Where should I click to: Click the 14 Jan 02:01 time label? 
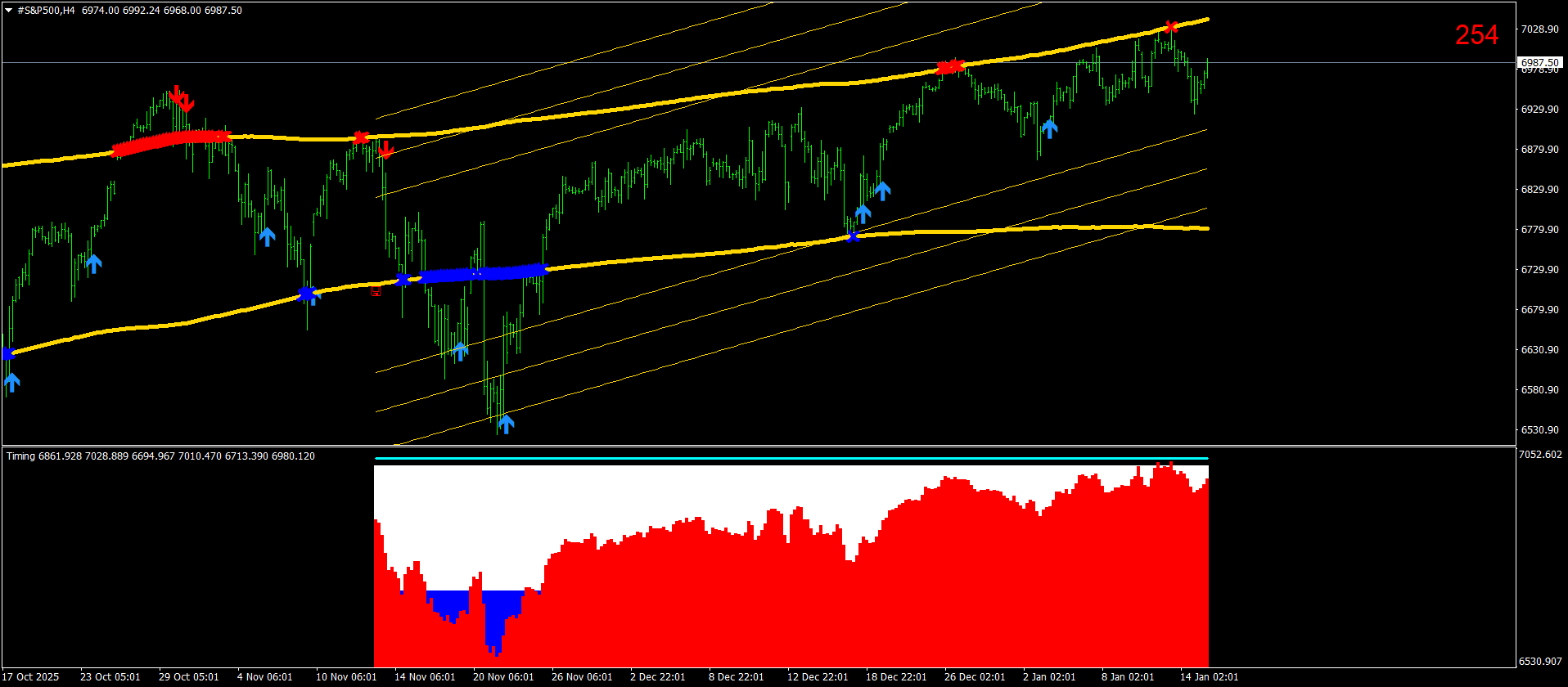[x=1209, y=677]
